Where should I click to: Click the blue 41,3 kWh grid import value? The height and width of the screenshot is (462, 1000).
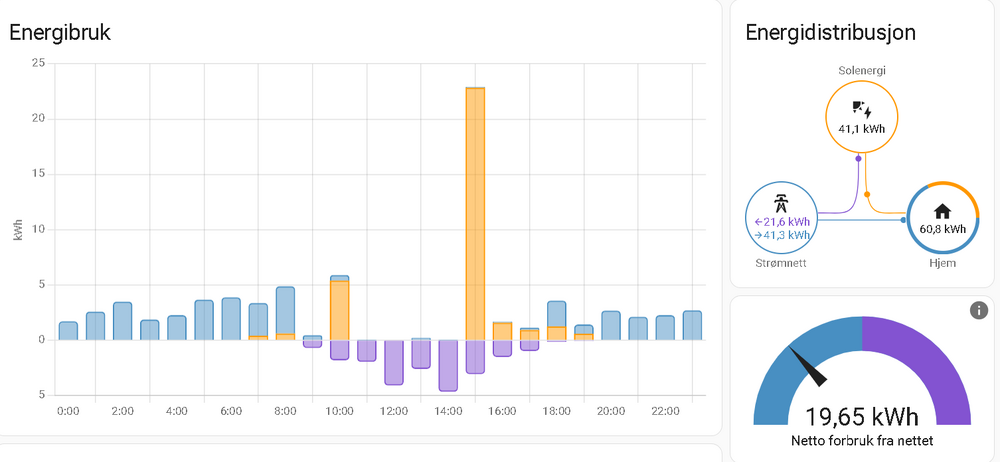[x=782, y=235]
